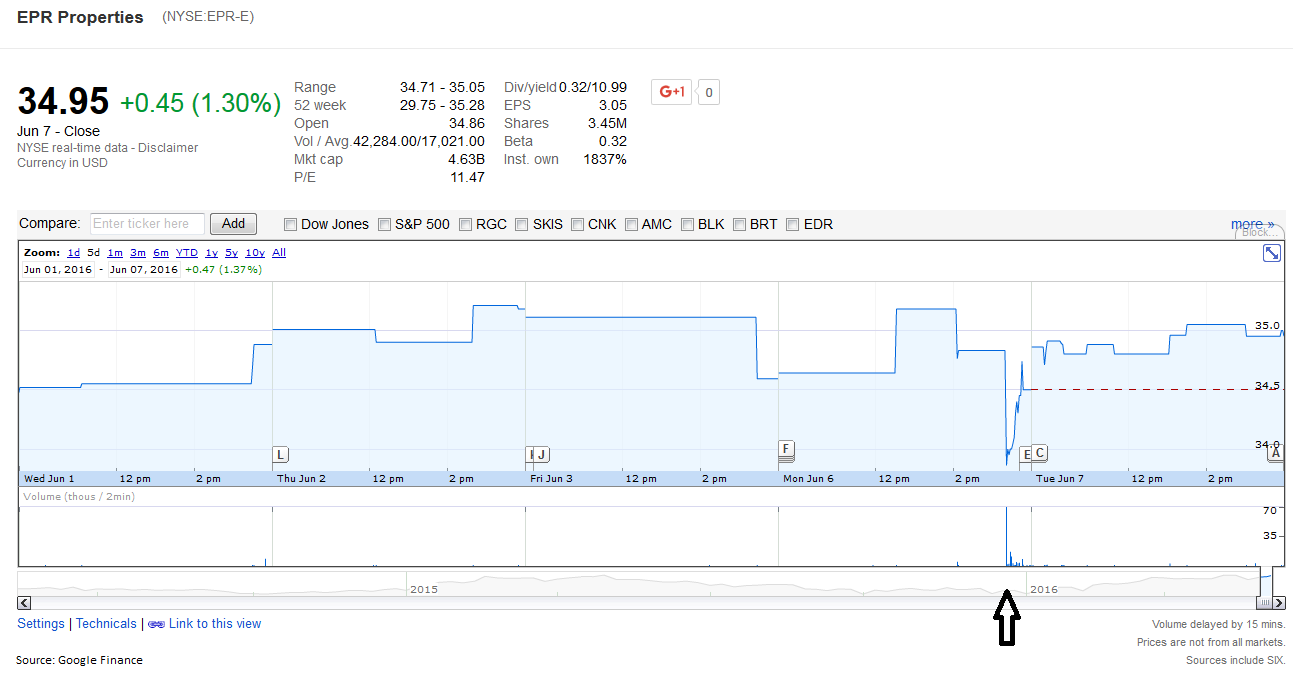This screenshot has height=680, width=1293.
Task: Click the chain icon beside Link to this view
Action: point(156,624)
